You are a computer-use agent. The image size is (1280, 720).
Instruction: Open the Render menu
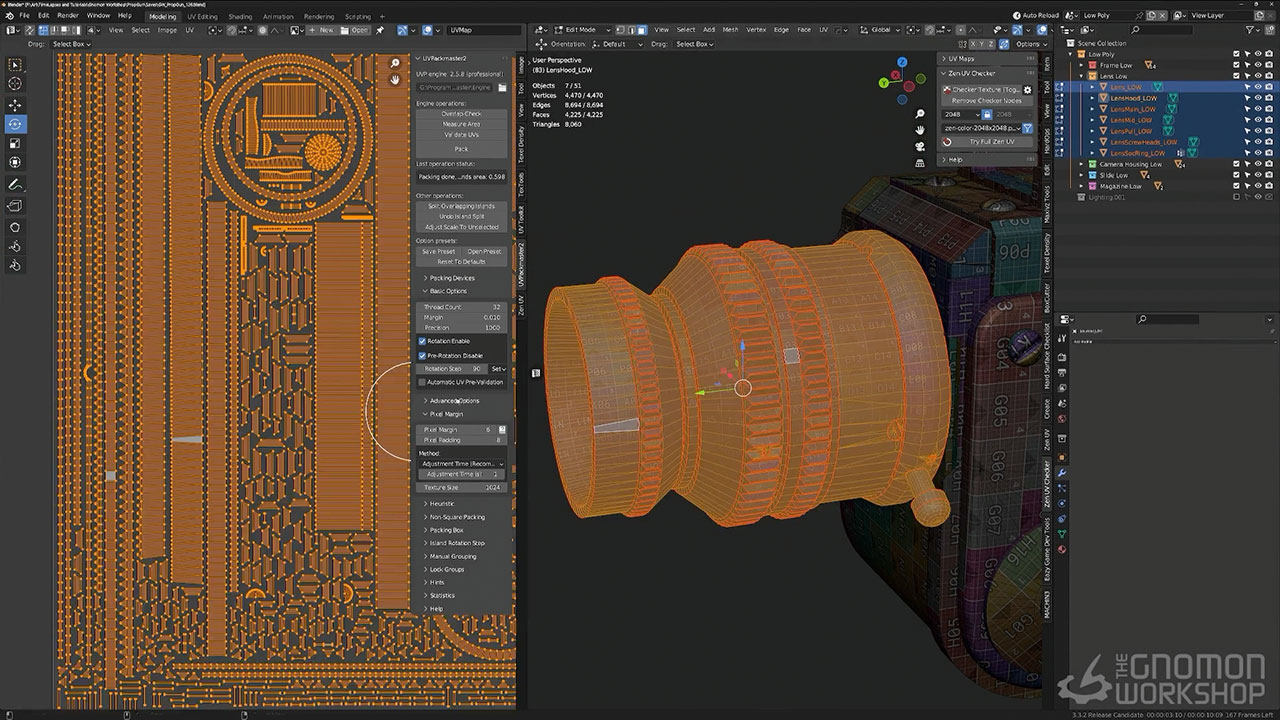click(67, 16)
